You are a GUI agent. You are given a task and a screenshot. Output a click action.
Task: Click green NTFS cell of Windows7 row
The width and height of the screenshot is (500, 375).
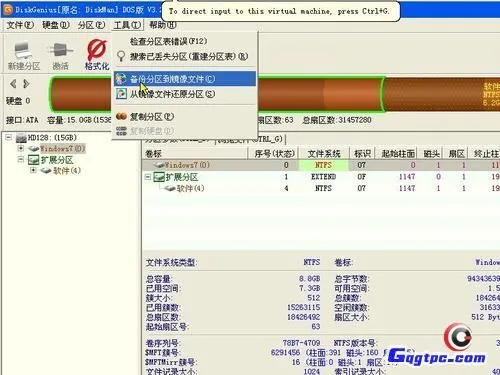click(x=324, y=165)
